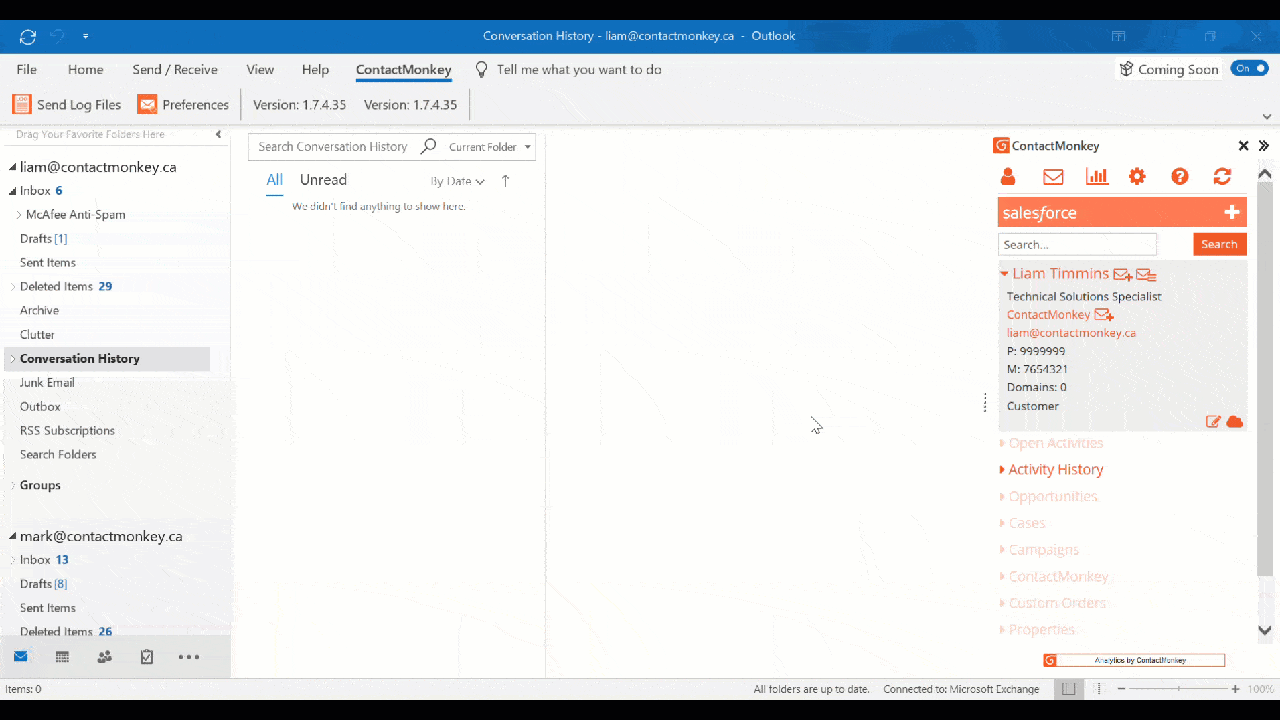Open liam@contactmonkey.ca email link in contact card
Image resolution: width=1280 pixels, height=720 pixels.
pos(1071,333)
